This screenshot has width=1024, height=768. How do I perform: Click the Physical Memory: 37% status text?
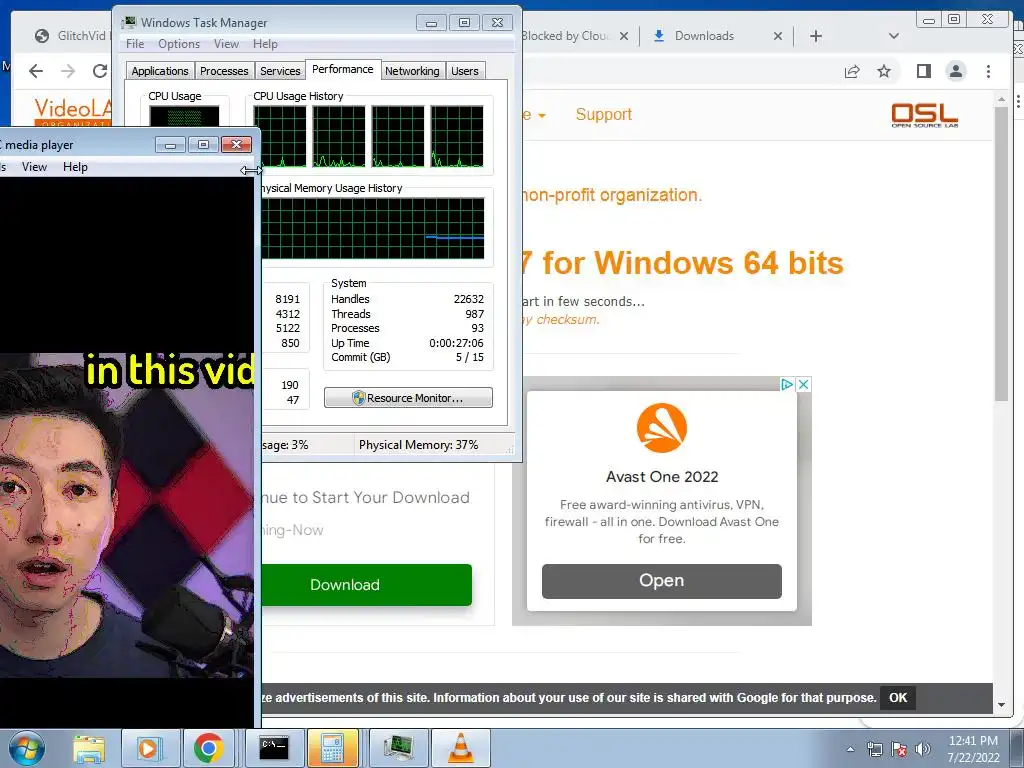pos(418,445)
